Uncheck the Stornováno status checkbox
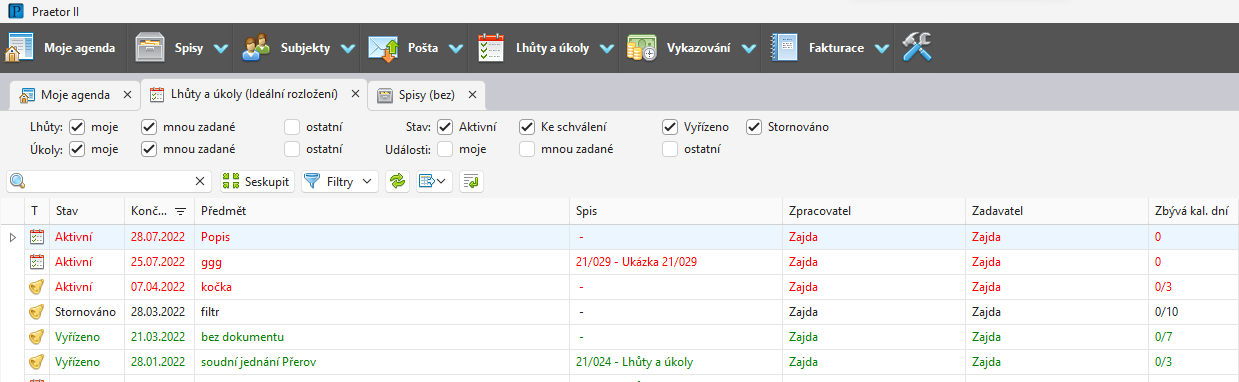Screen dimensions: 1239x382 [x=754, y=127]
